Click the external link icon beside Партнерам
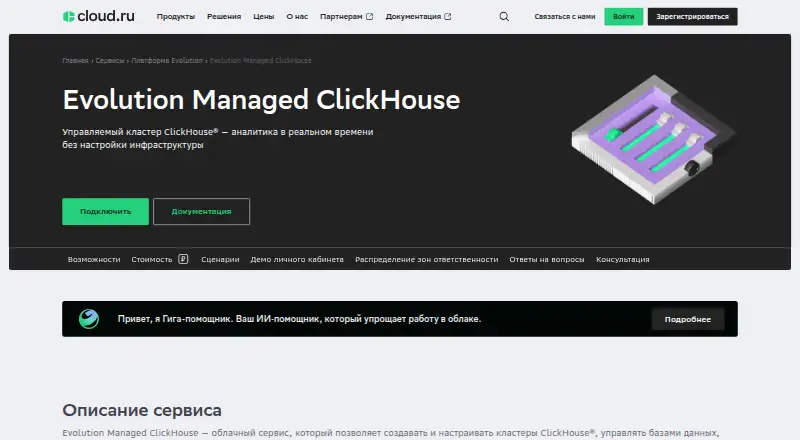Image resolution: width=800 pixels, height=440 pixels. [x=369, y=16]
